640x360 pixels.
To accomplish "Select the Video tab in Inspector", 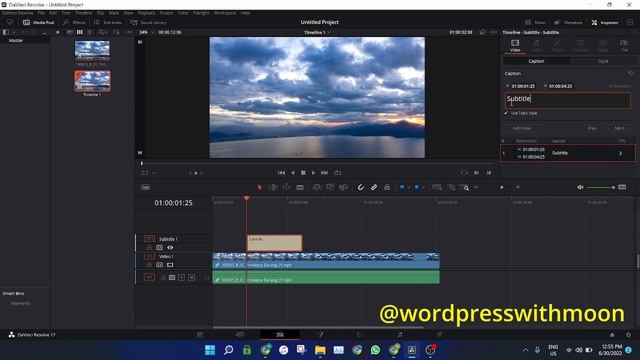I will (515, 45).
